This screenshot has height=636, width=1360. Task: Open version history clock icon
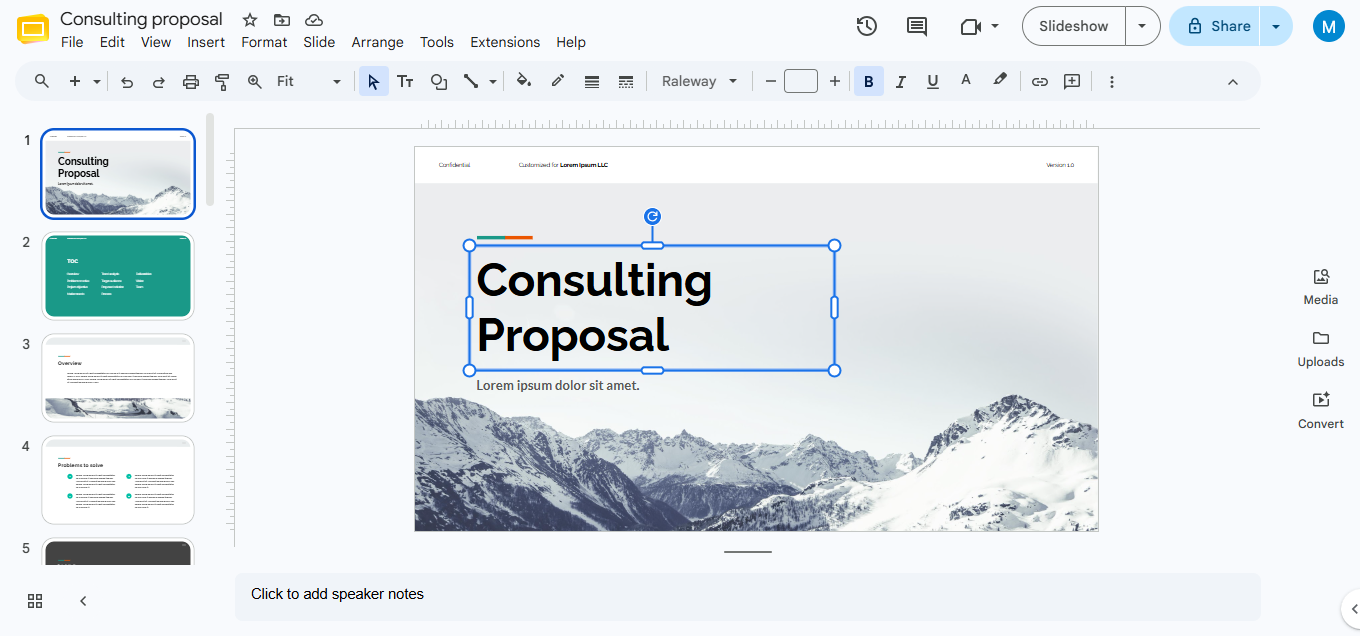click(867, 26)
